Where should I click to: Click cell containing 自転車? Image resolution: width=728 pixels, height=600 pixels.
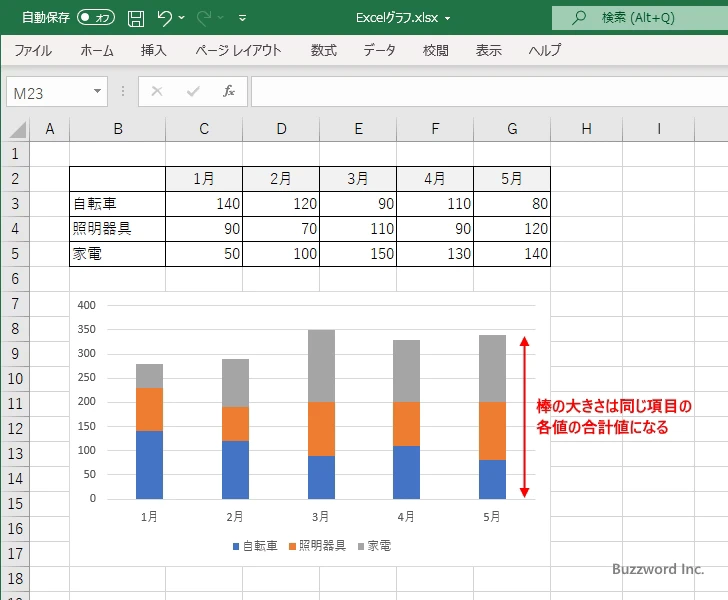(117, 204)
